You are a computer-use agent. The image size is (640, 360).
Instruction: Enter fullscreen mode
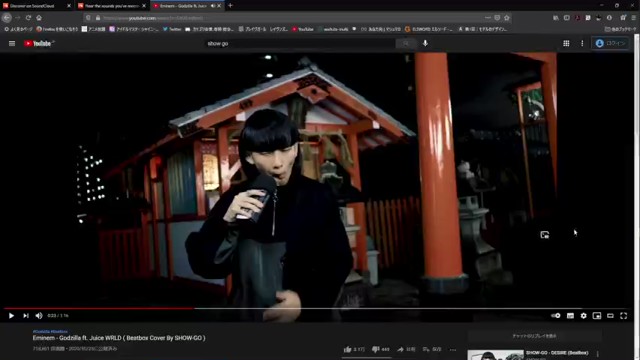pos(624,316)
